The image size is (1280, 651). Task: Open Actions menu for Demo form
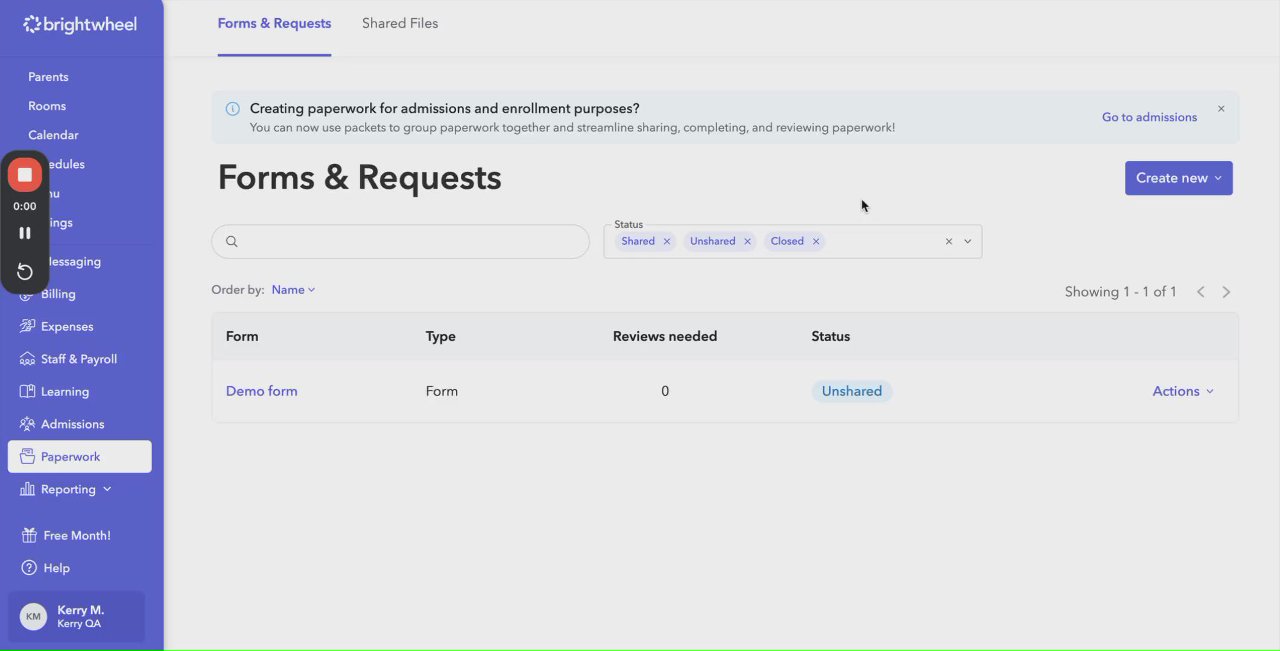coord(1183,391)
